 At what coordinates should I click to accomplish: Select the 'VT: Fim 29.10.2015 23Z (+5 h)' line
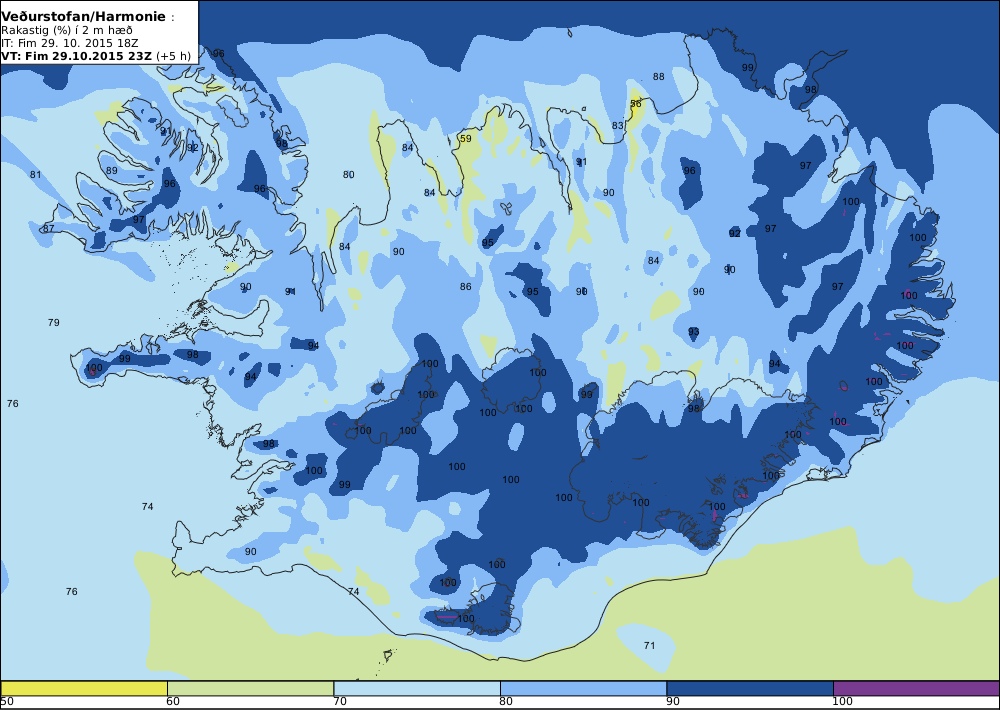tap(96, 55)
